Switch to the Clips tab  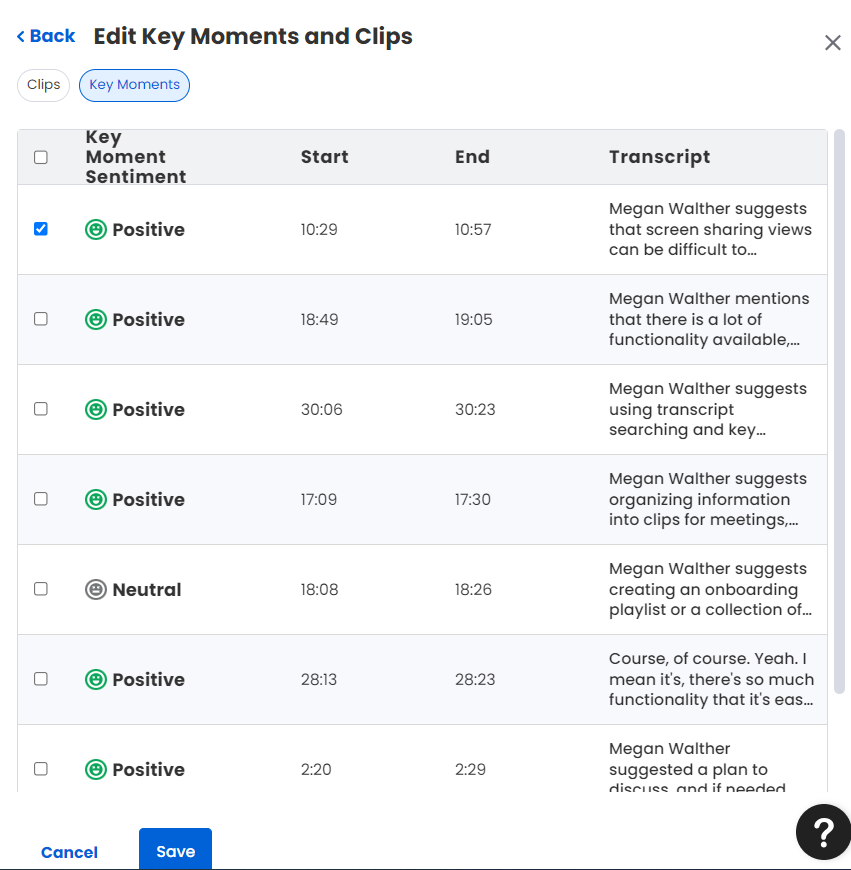43,85
